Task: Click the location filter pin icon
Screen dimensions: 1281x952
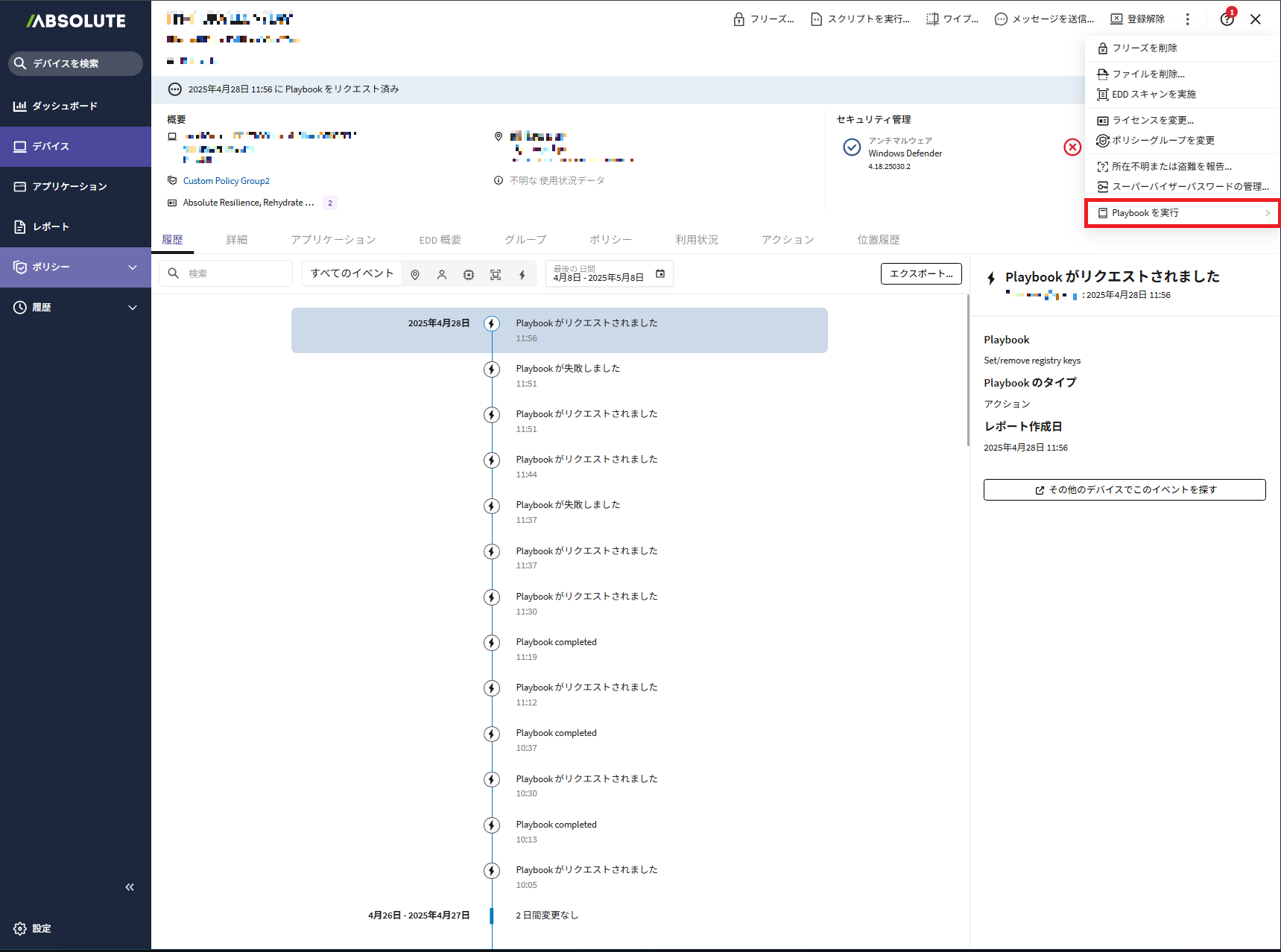Action: [415, 275]
